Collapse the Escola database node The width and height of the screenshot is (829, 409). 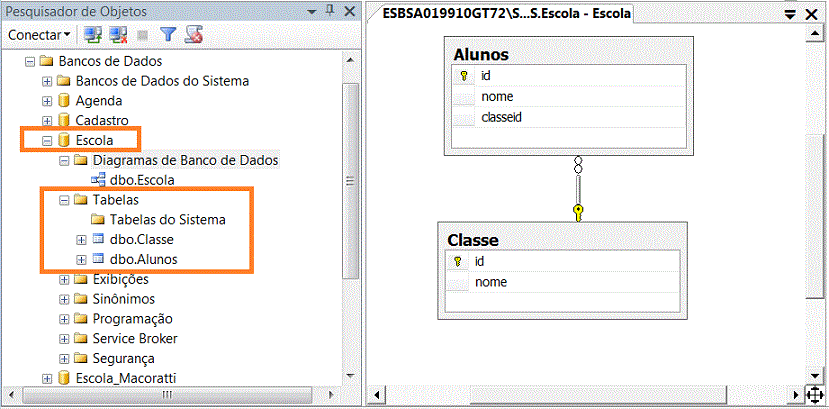(x=47, y=141)
